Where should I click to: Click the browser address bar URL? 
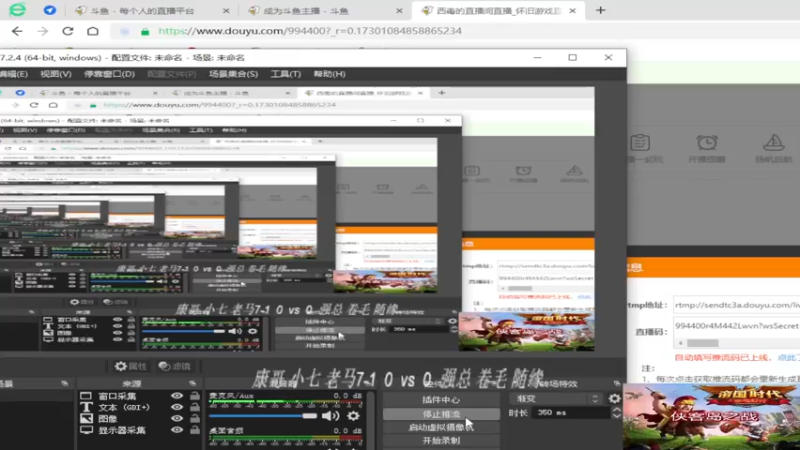click(310, 31)
